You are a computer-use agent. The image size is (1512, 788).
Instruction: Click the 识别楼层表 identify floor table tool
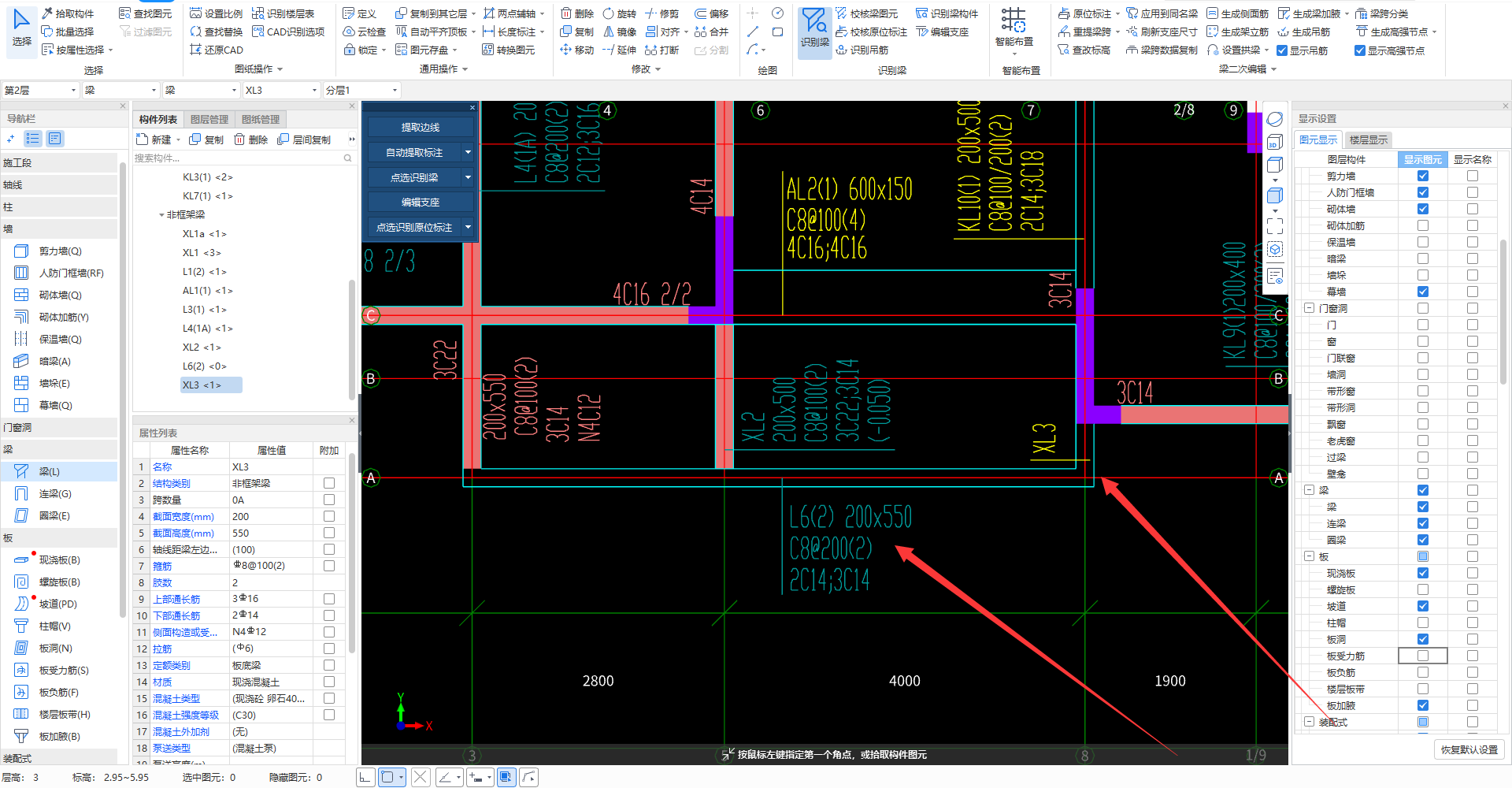pos(283,13)
